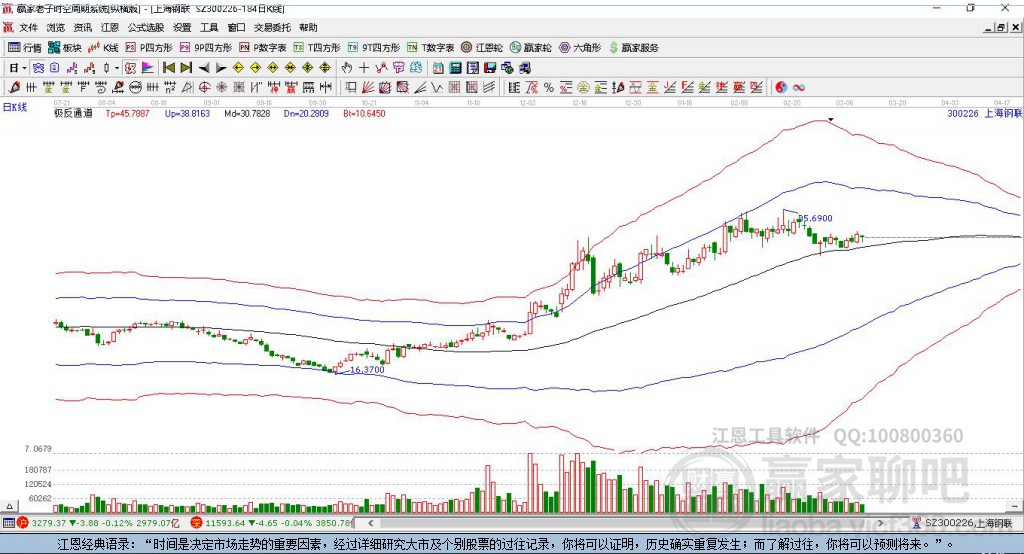Select the zigzag wave line tool

click(438, 88)
